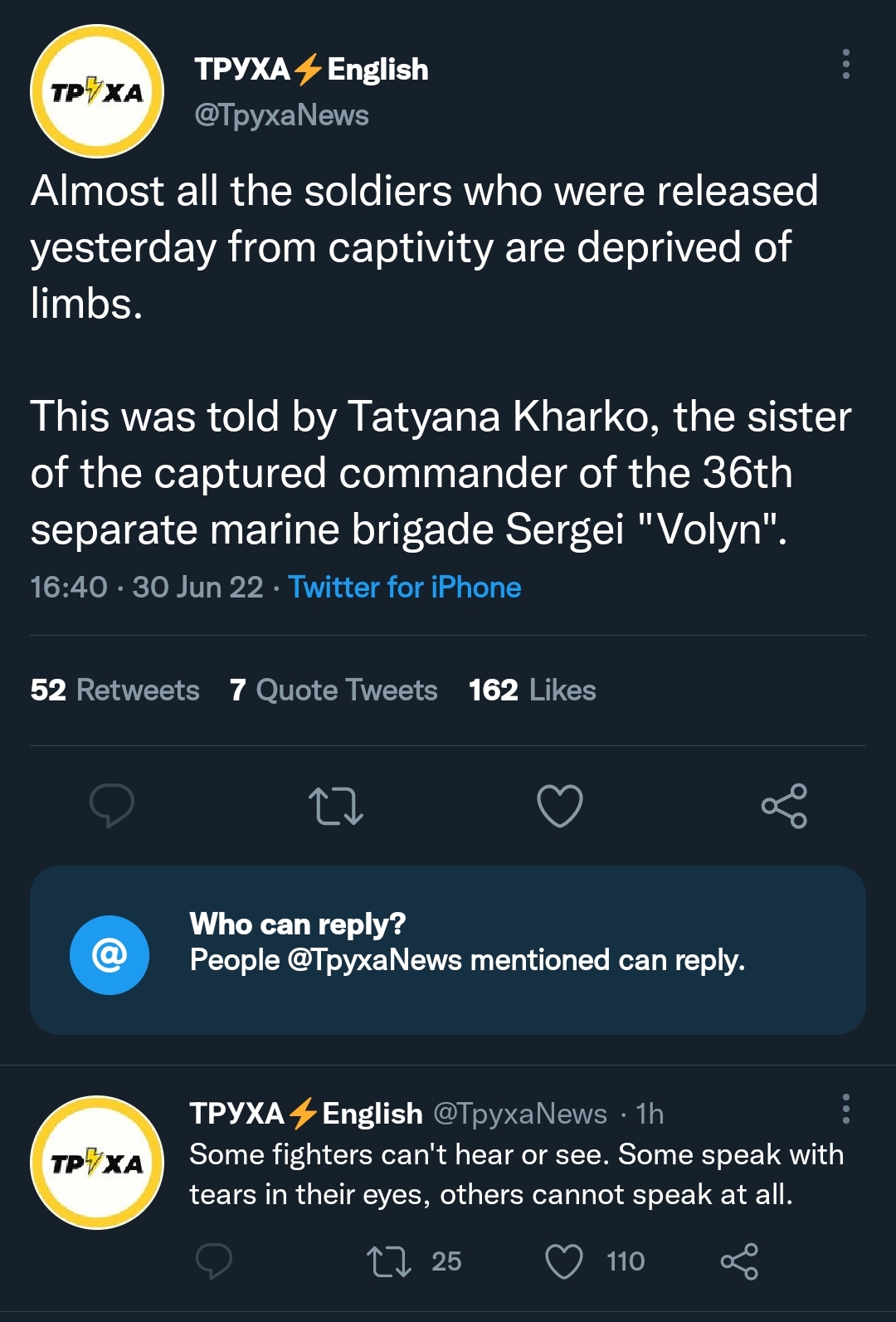Screen dimensions: 896x1322
Task: Open main tweet's three-dot options menu
Action: pos(845,64)
